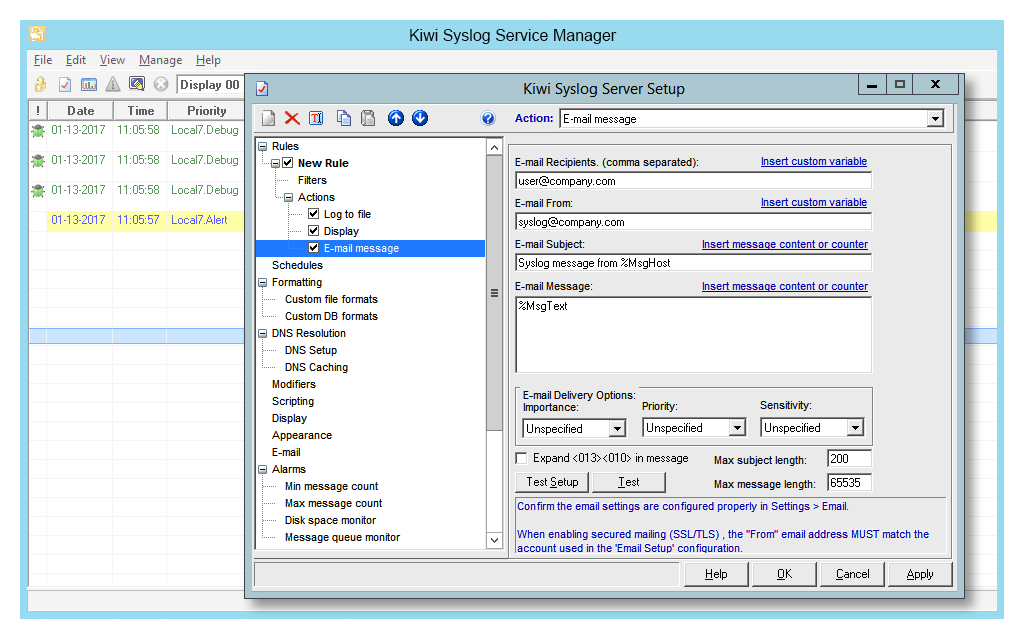Viewport: 1024px width, 640px height.
Task: Open the Manage menu
Action: click(x=159, y=59)
